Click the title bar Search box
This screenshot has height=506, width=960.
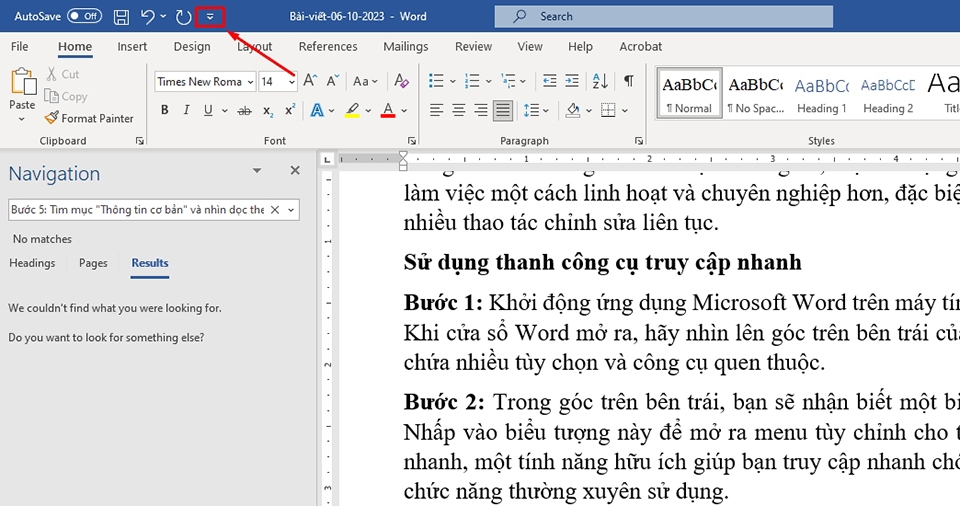664,17
